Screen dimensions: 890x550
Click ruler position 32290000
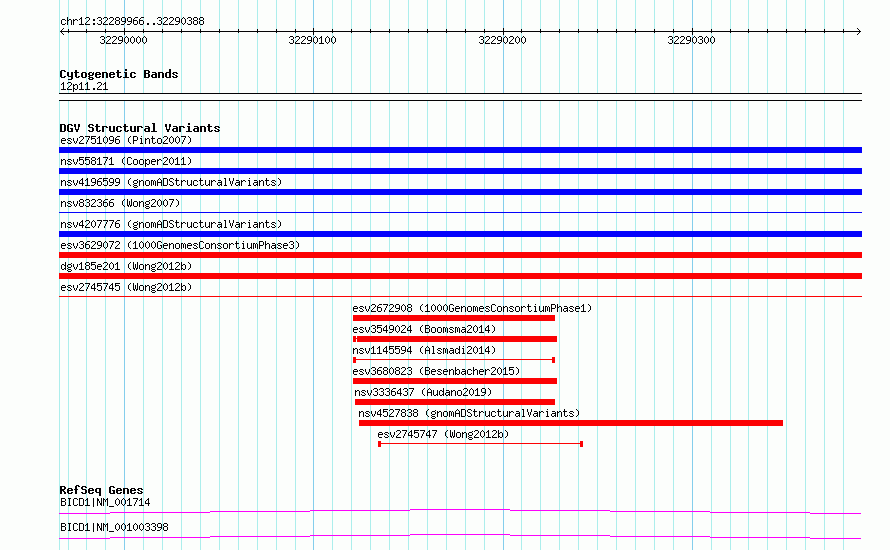(x=123, y=40)
